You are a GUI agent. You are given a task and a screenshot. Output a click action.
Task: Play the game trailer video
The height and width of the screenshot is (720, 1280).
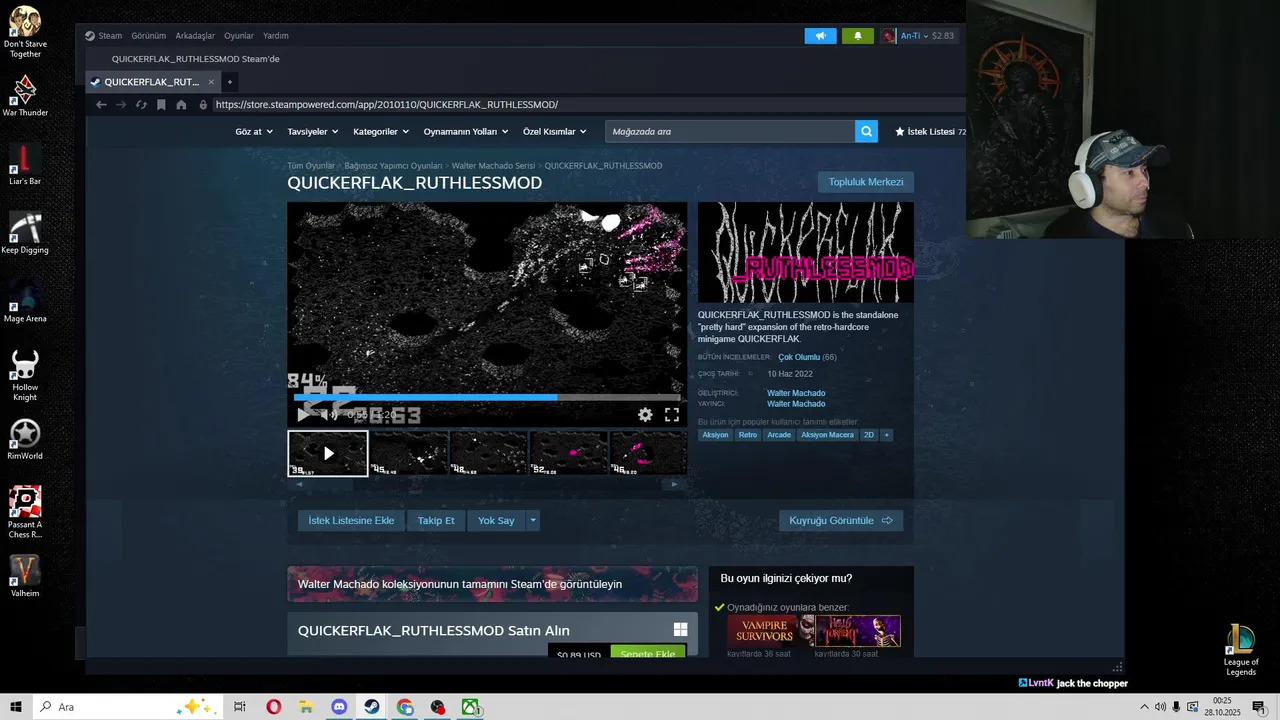coord(303,414)
